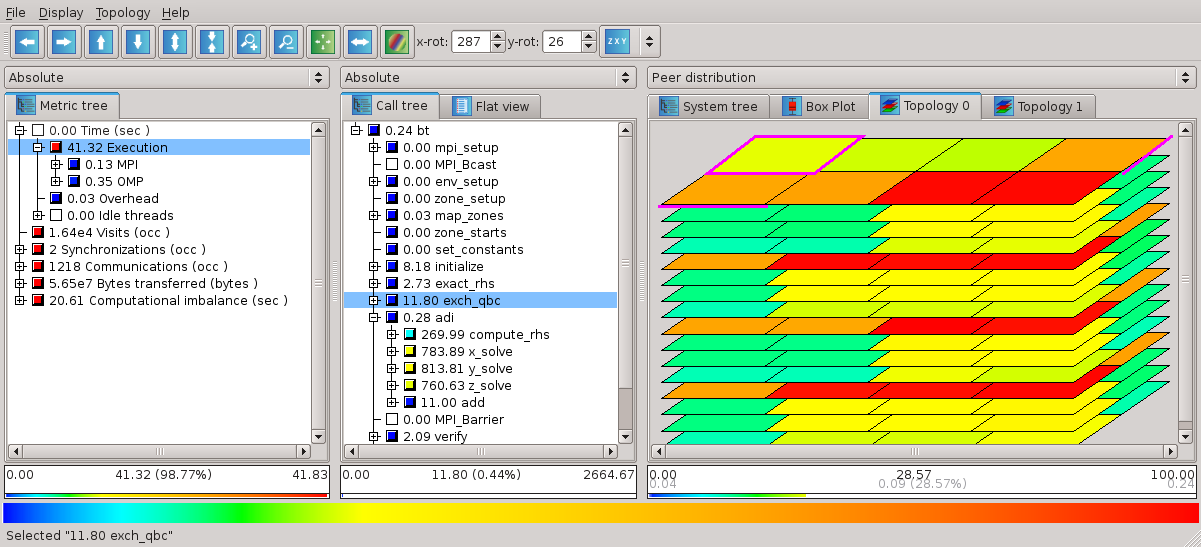Screen dimensions: 1201x547
Task: Open the File menu
Action: tap(16, 13)
